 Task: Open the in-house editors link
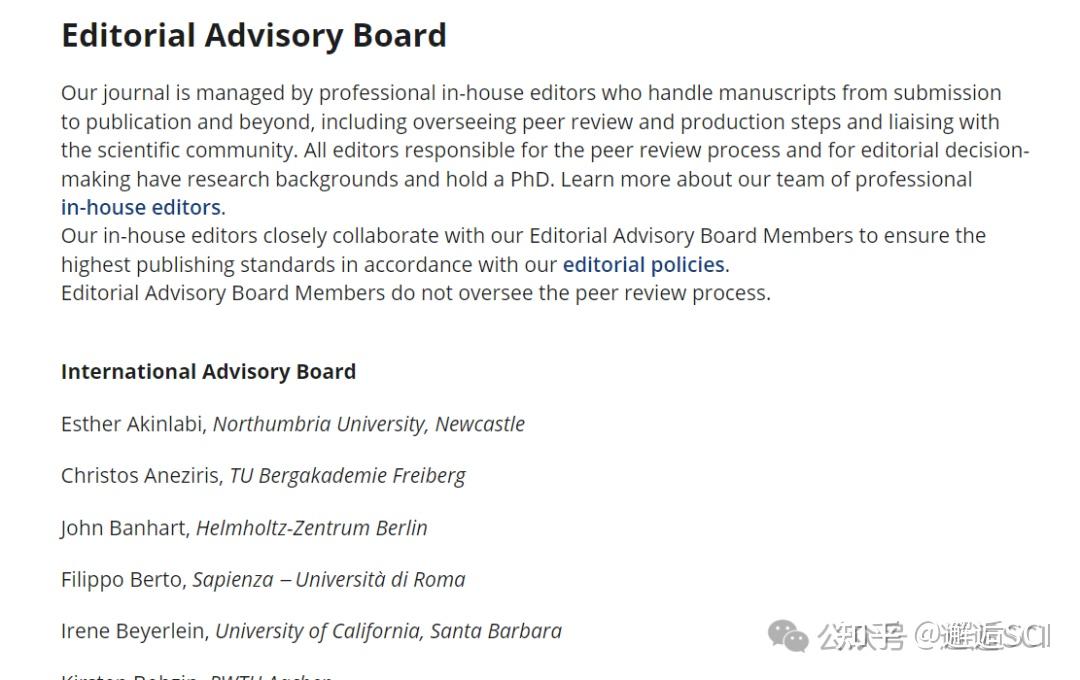(x=143, y=207)
